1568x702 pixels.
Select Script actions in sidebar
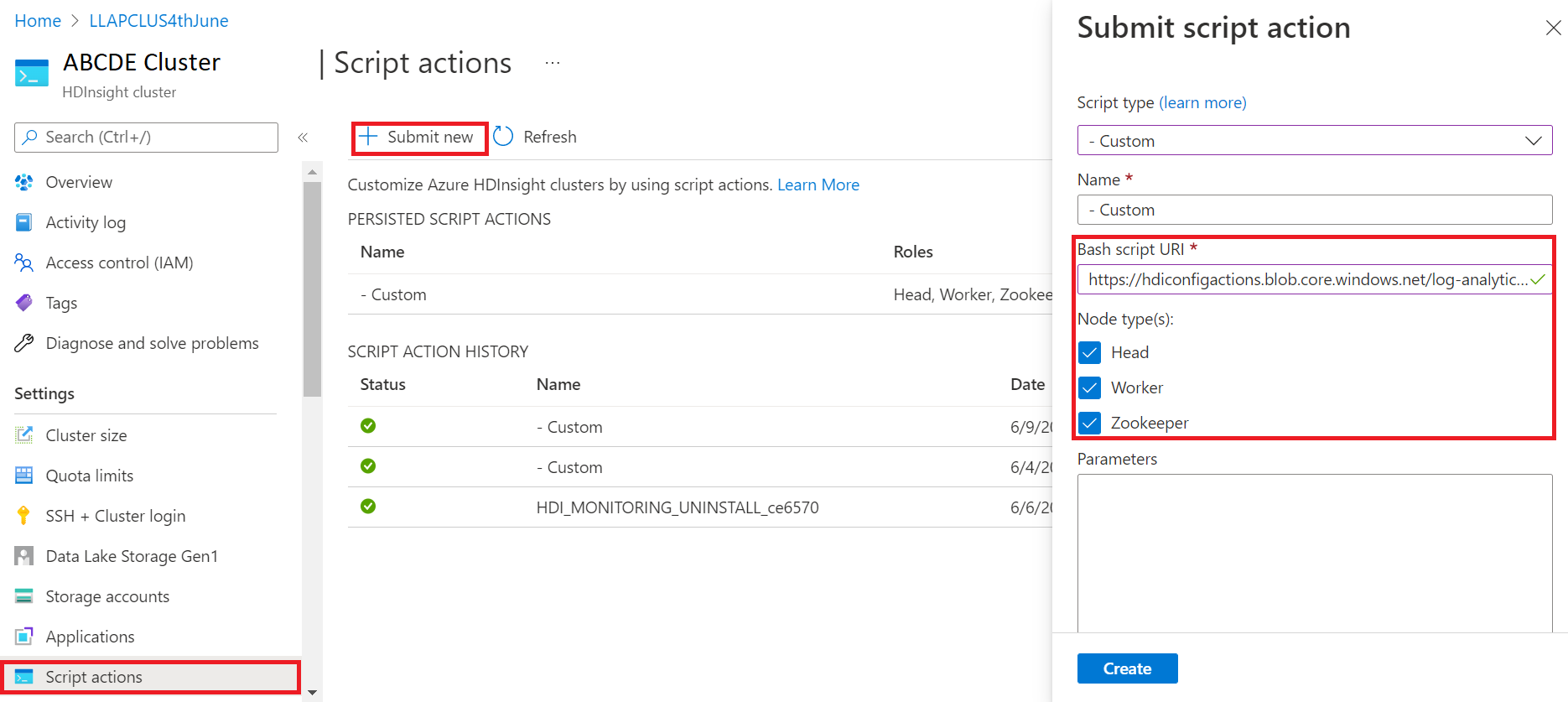tap(94, 677)
